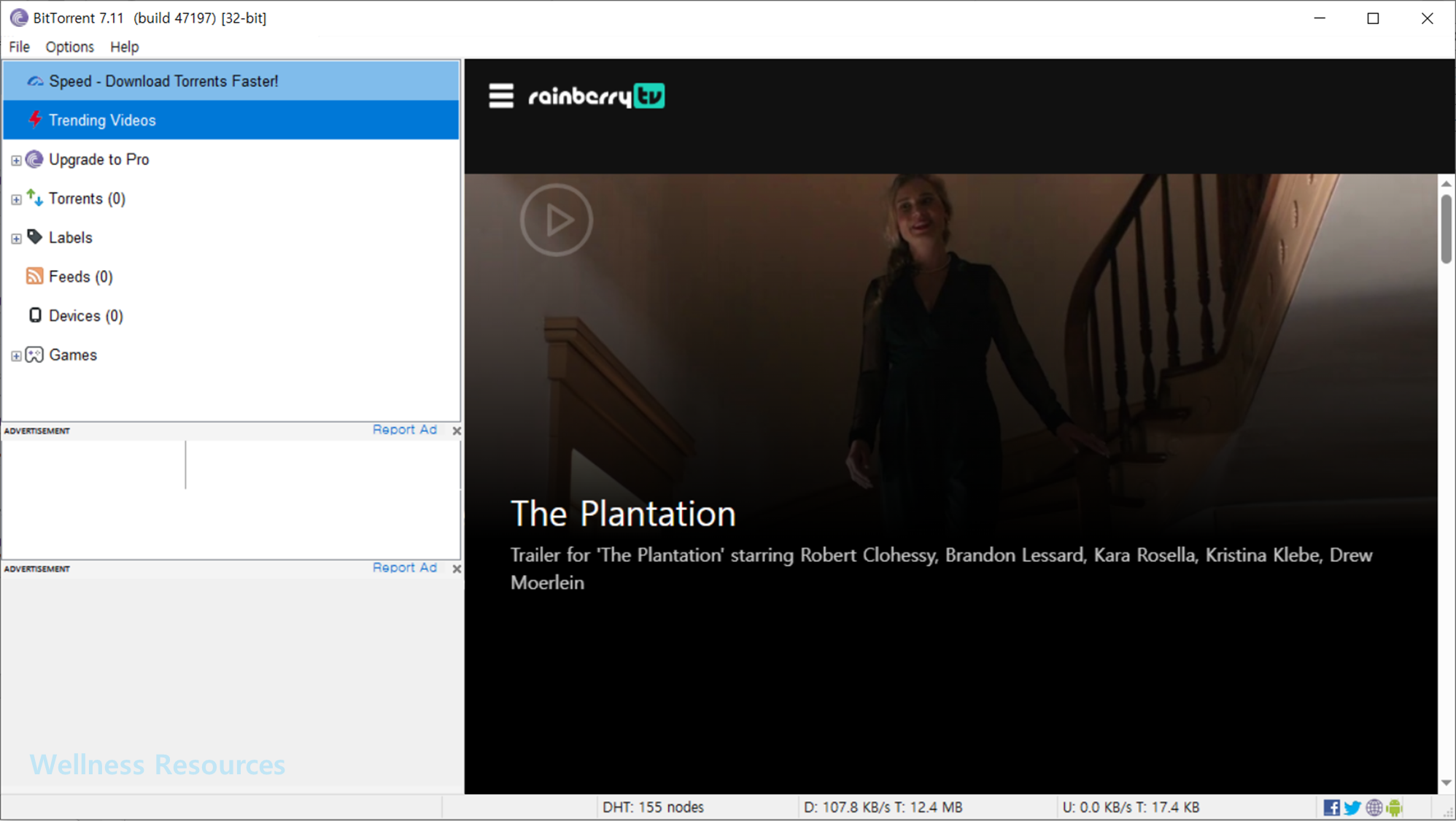Click the Torrents up-down arrows icon

tap(34, 198)
